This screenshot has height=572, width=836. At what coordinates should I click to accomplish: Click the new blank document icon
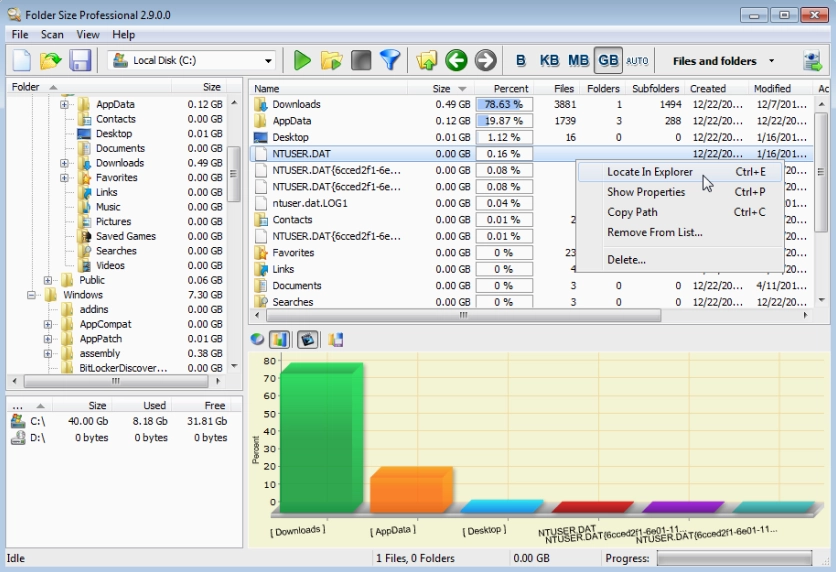(22, 61)
